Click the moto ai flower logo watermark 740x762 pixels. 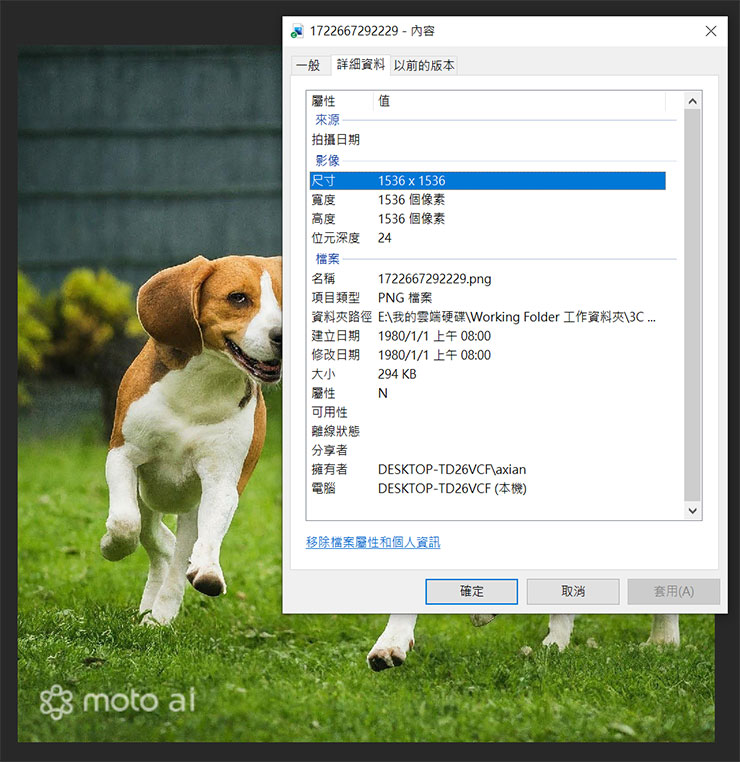(58, 701)
